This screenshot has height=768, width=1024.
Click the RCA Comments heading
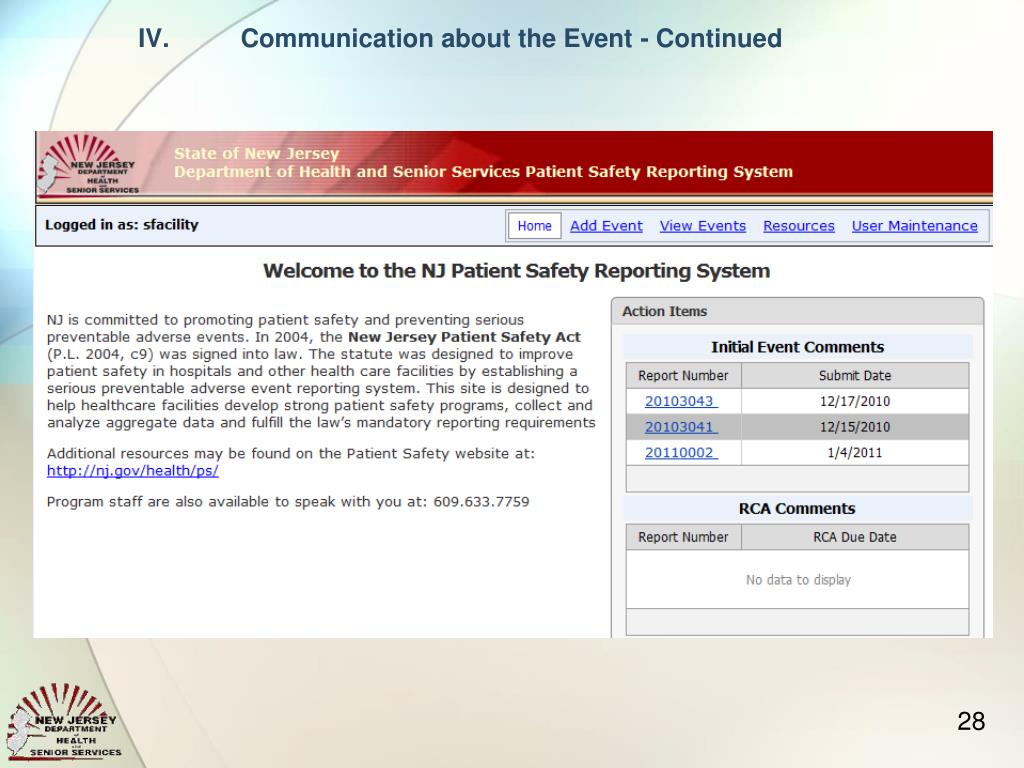[797, 509]
